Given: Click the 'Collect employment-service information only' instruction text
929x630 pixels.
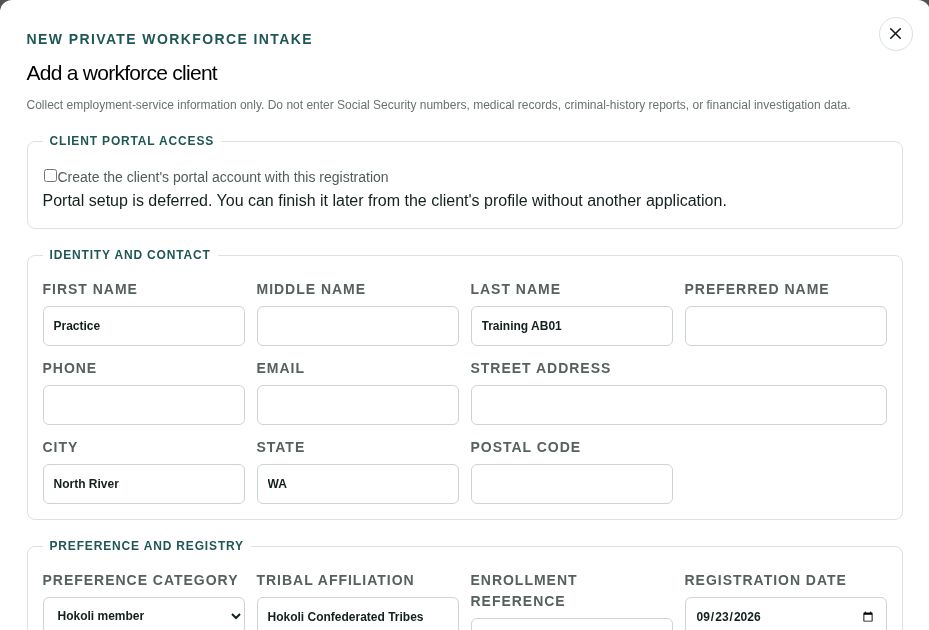Looking at the screenshot, I should pyautogui.click(x=438, y=105).
